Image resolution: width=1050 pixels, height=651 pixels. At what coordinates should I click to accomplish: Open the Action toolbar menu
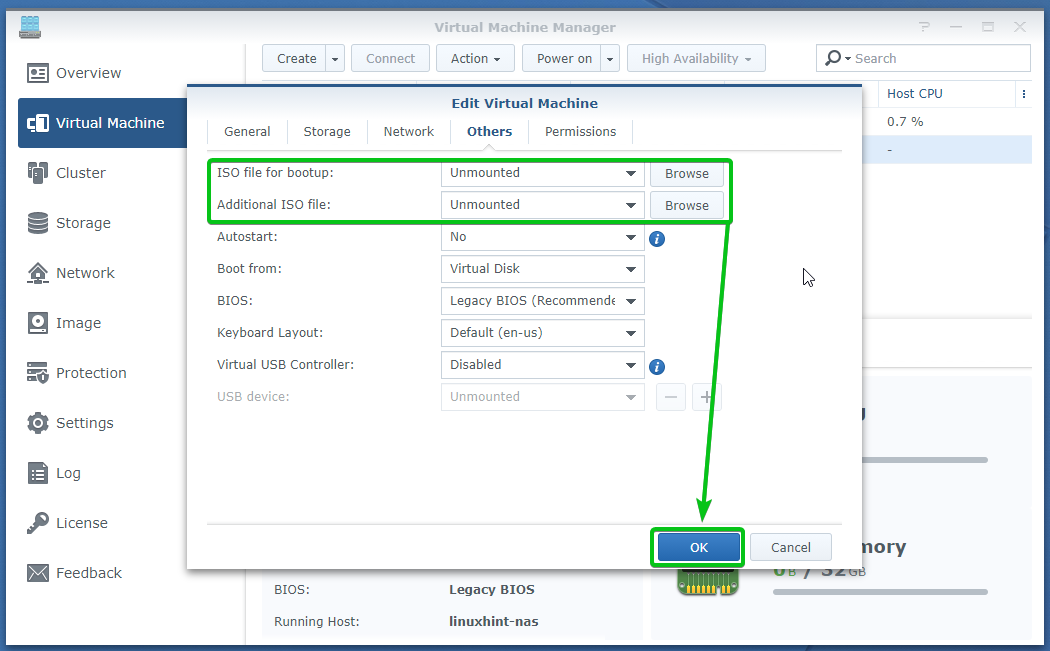coord(475,59)
